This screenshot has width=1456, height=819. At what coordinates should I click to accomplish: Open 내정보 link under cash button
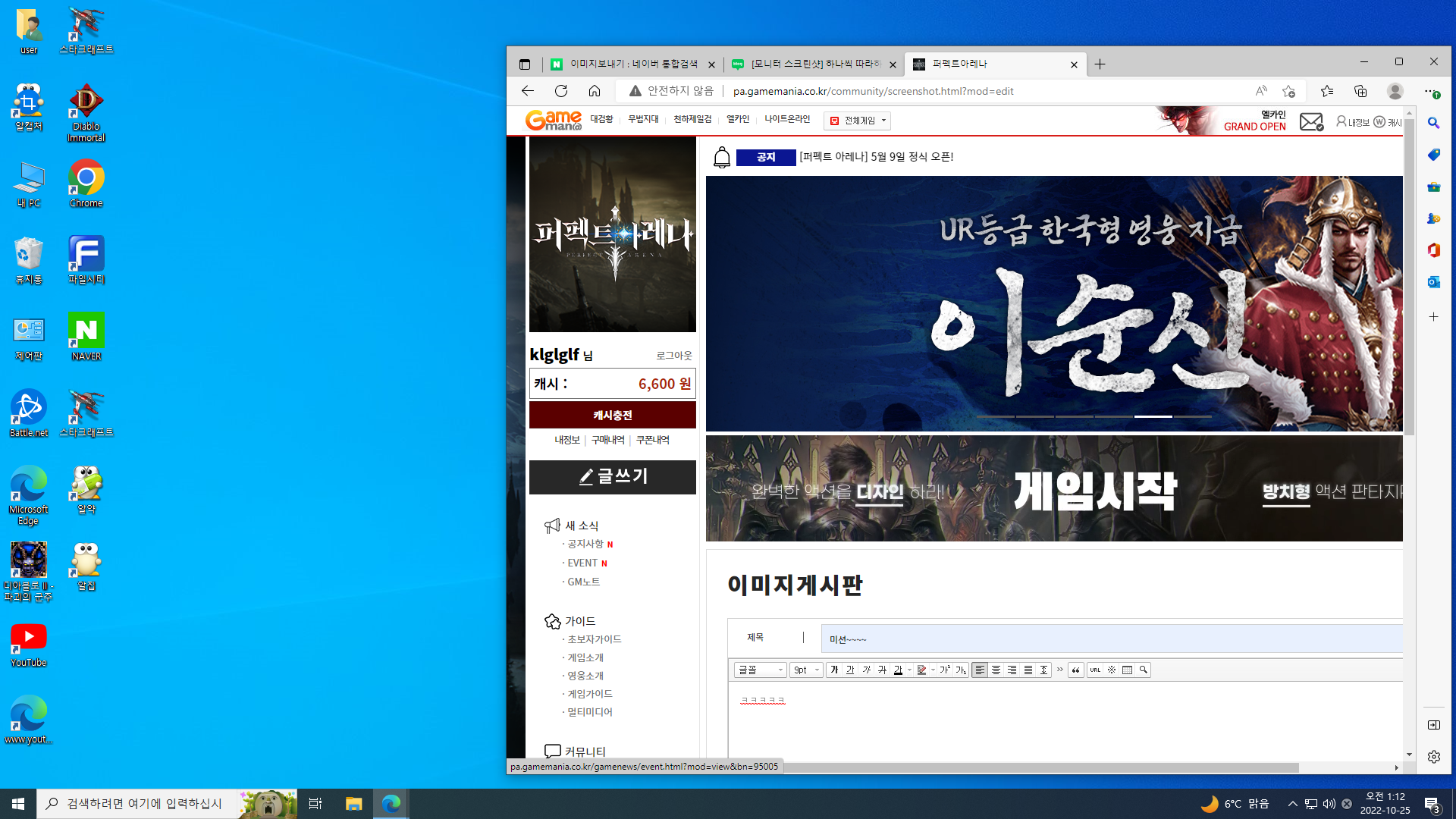pos(566,440)
